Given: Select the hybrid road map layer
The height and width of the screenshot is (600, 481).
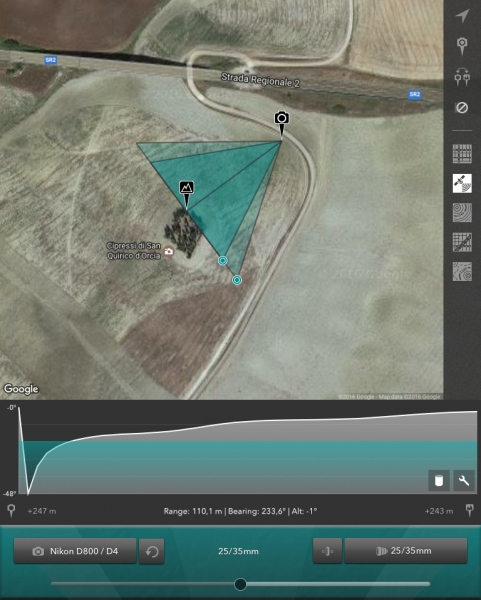Looking at the screenshot, I should 462,242.
